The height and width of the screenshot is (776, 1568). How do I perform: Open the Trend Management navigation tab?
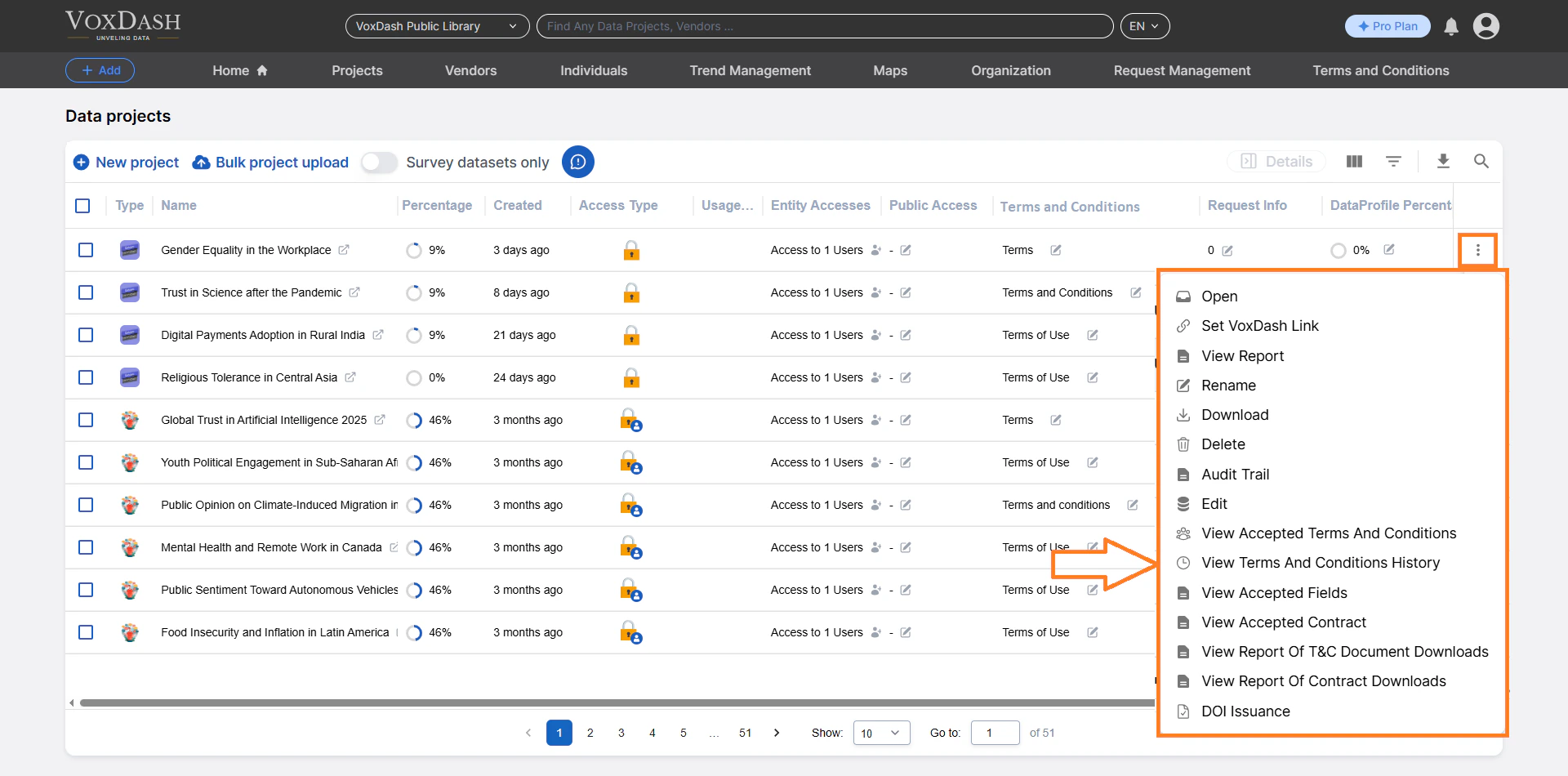coord(750,70)
